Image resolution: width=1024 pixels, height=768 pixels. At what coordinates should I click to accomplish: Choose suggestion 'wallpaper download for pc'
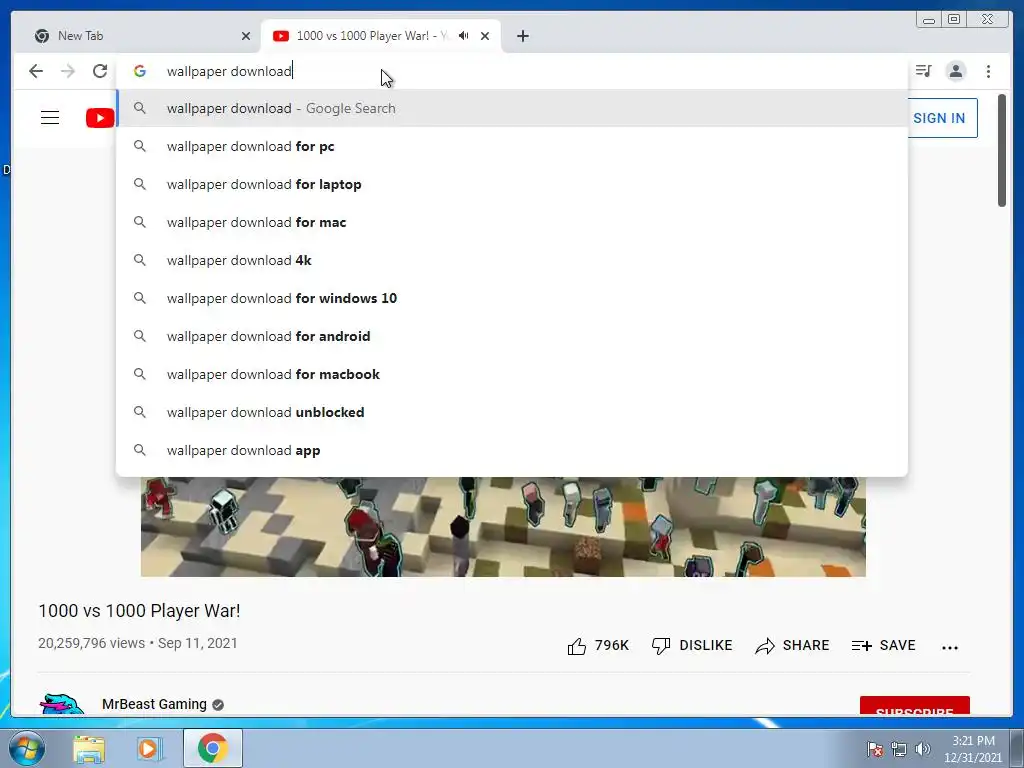click(512, 146)
